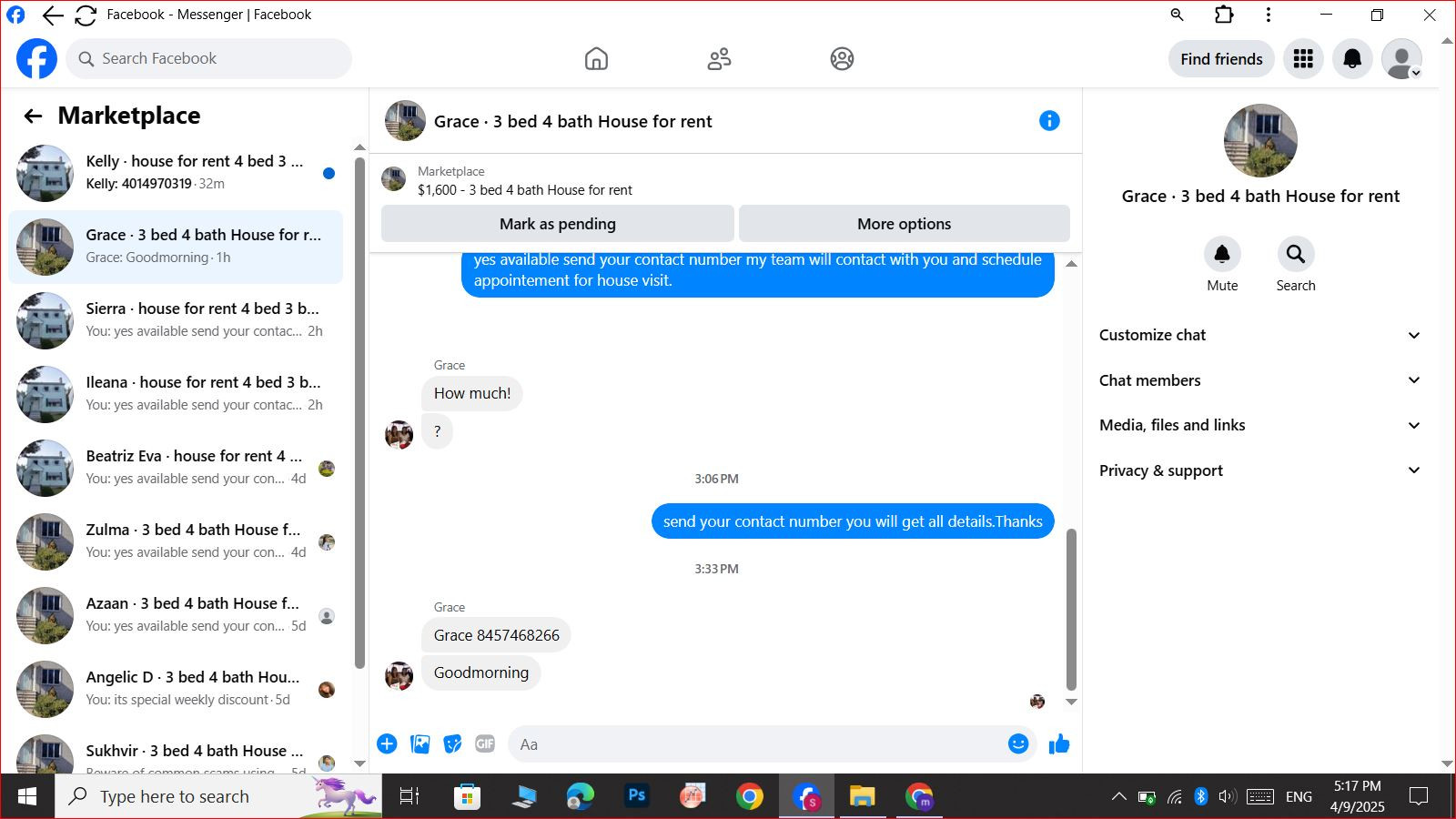Show notifications via the bell icon
Screen dimensions: 1456x819
(1352, 59)
